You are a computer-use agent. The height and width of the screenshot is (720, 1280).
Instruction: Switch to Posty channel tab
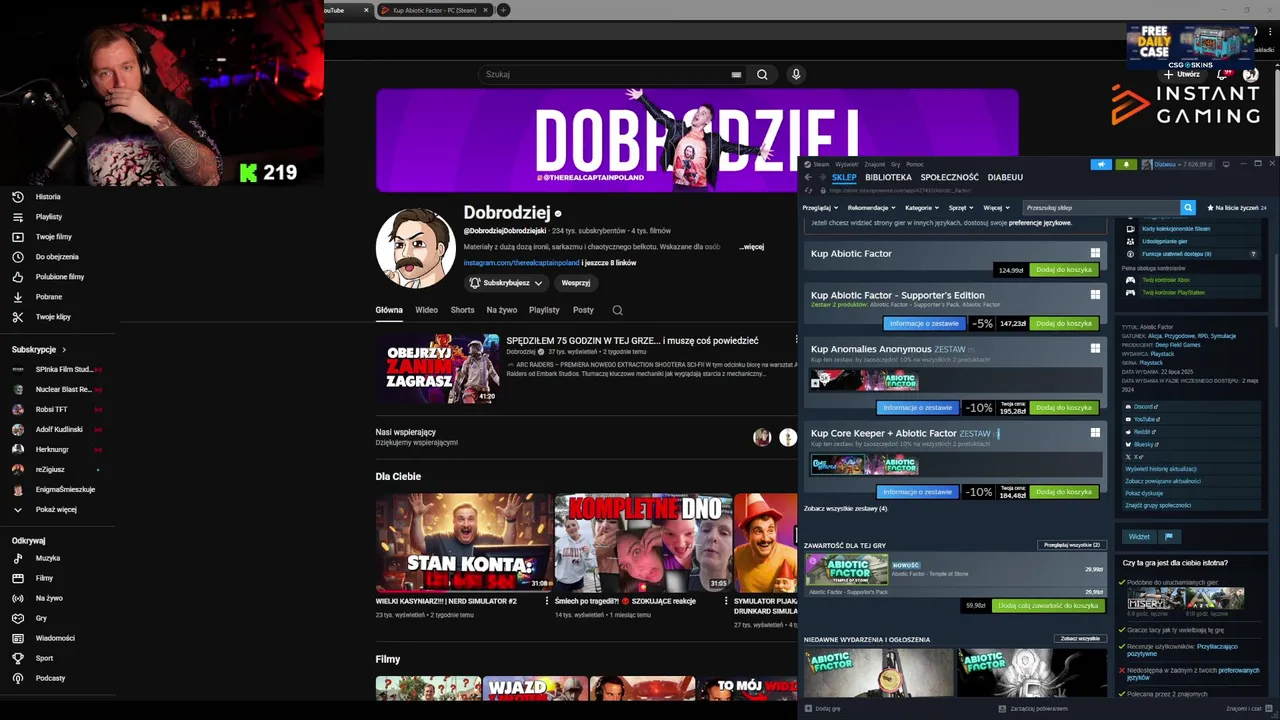pos(583,310)
